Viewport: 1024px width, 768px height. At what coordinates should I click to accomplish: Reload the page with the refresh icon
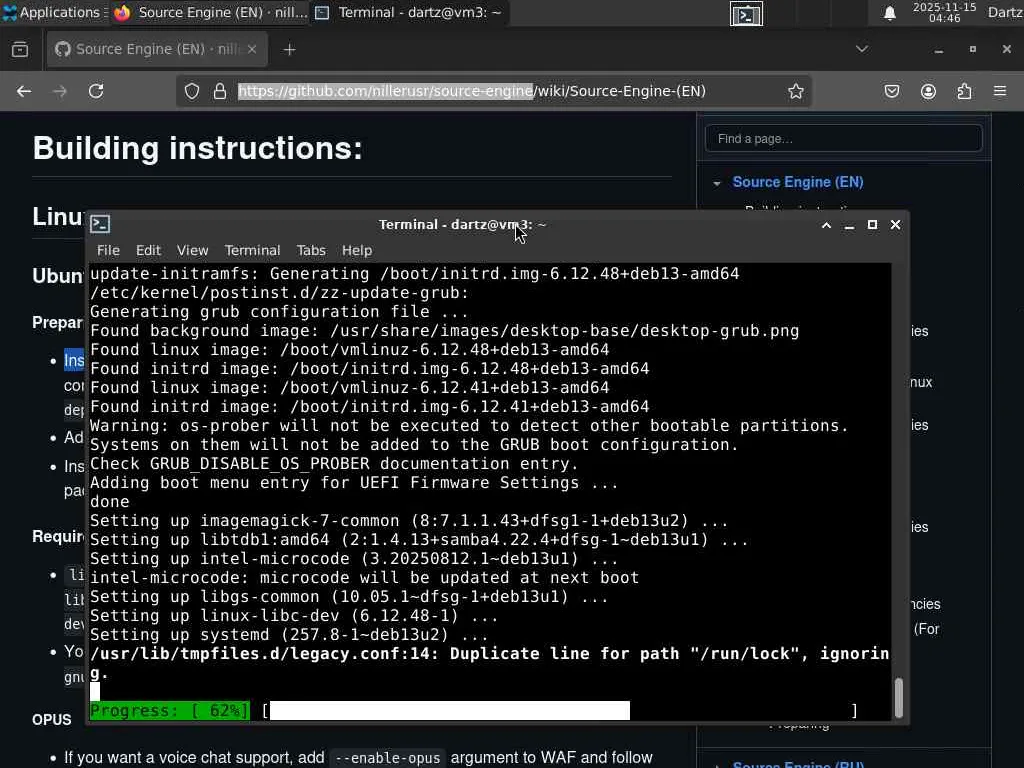point(96,91)
